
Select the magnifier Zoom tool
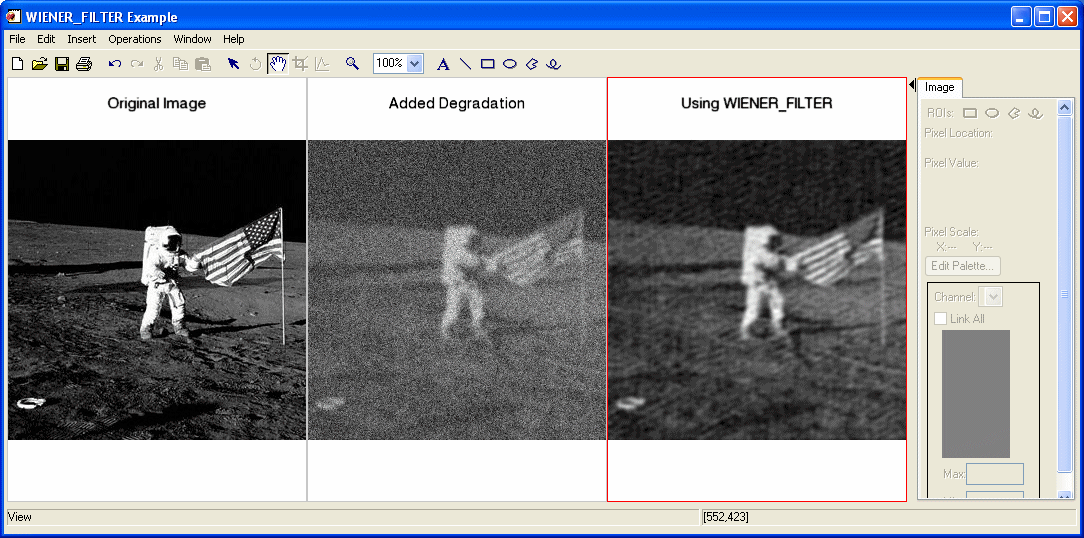(x=353, y=64)
